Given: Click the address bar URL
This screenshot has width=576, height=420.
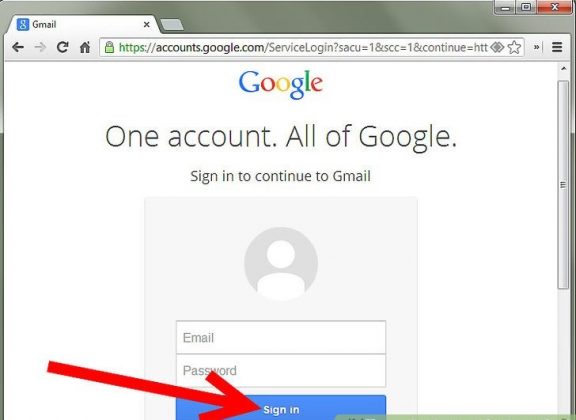Looking at the screenshot, I should (x=303, y=47).
